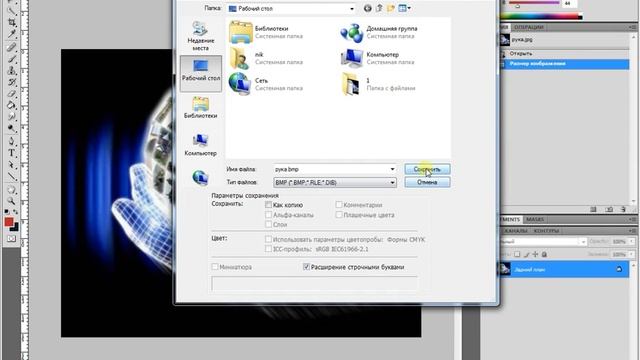Click the Отмена button
This screenshot has width=640, height=360.
pos(427,182)
